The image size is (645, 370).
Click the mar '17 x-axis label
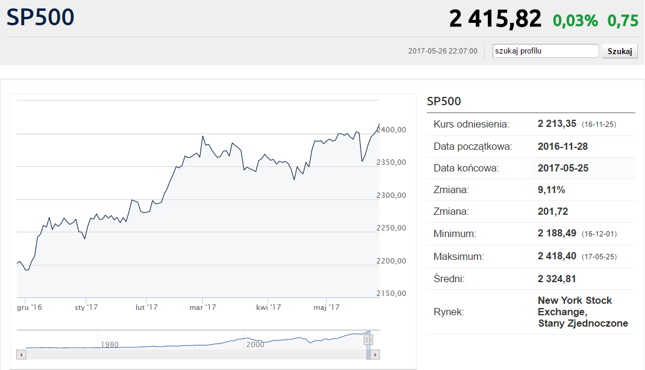[x=202, y=307]
